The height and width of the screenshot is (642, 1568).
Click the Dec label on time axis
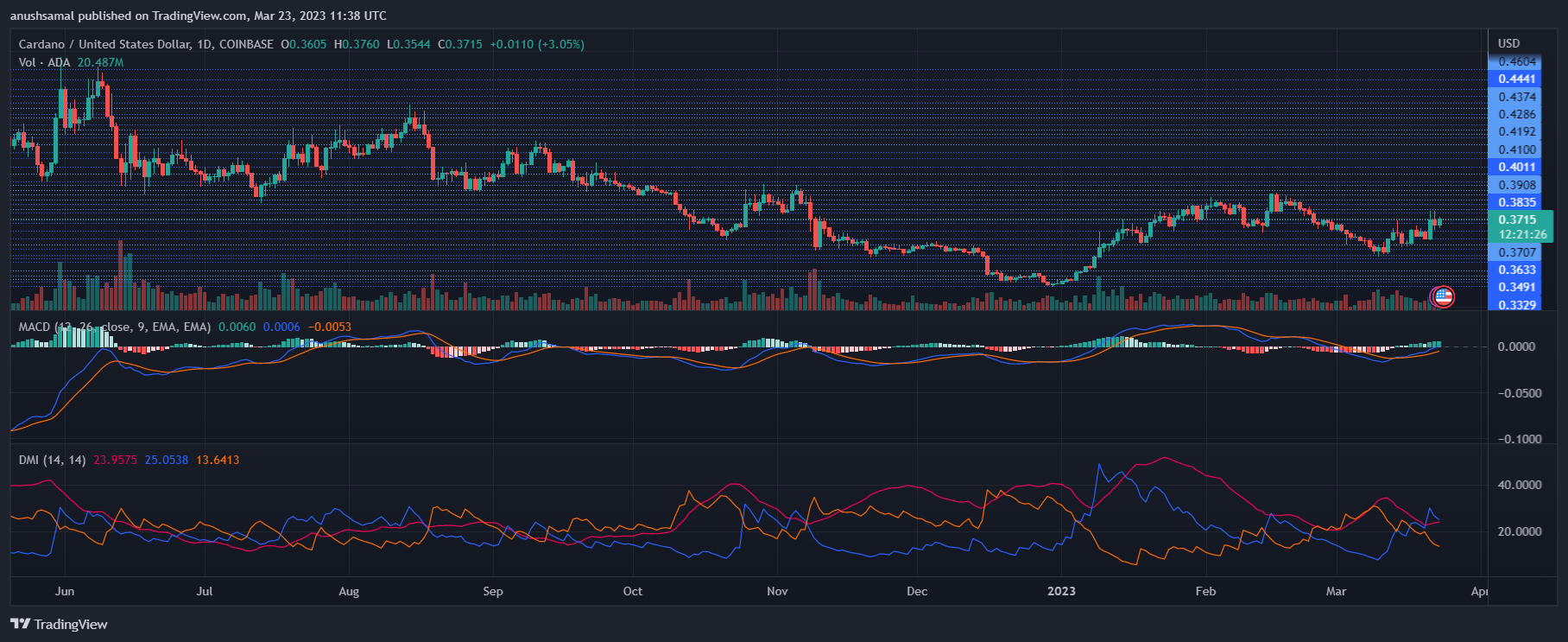coord(917,591)
